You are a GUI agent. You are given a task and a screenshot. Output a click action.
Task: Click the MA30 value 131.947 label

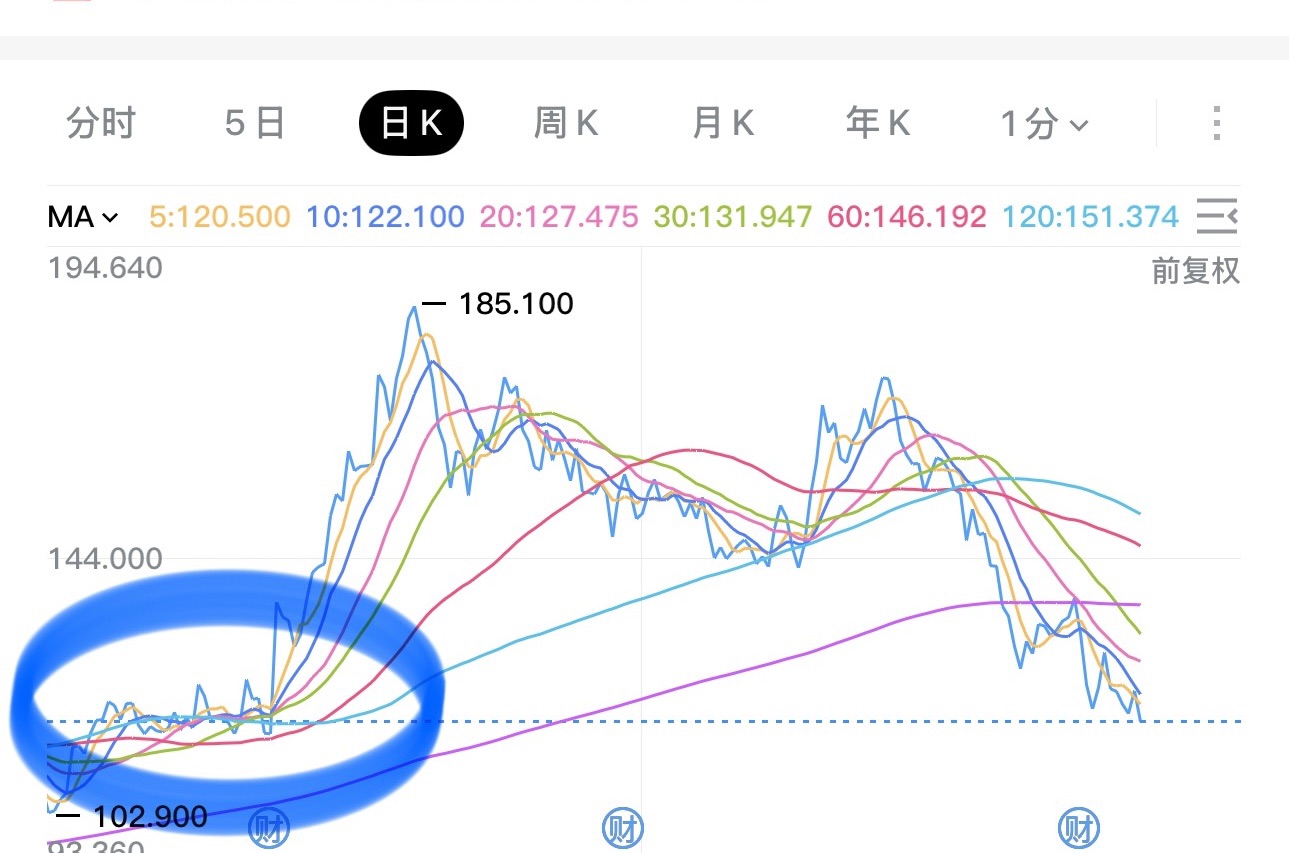tap(732, 216)
